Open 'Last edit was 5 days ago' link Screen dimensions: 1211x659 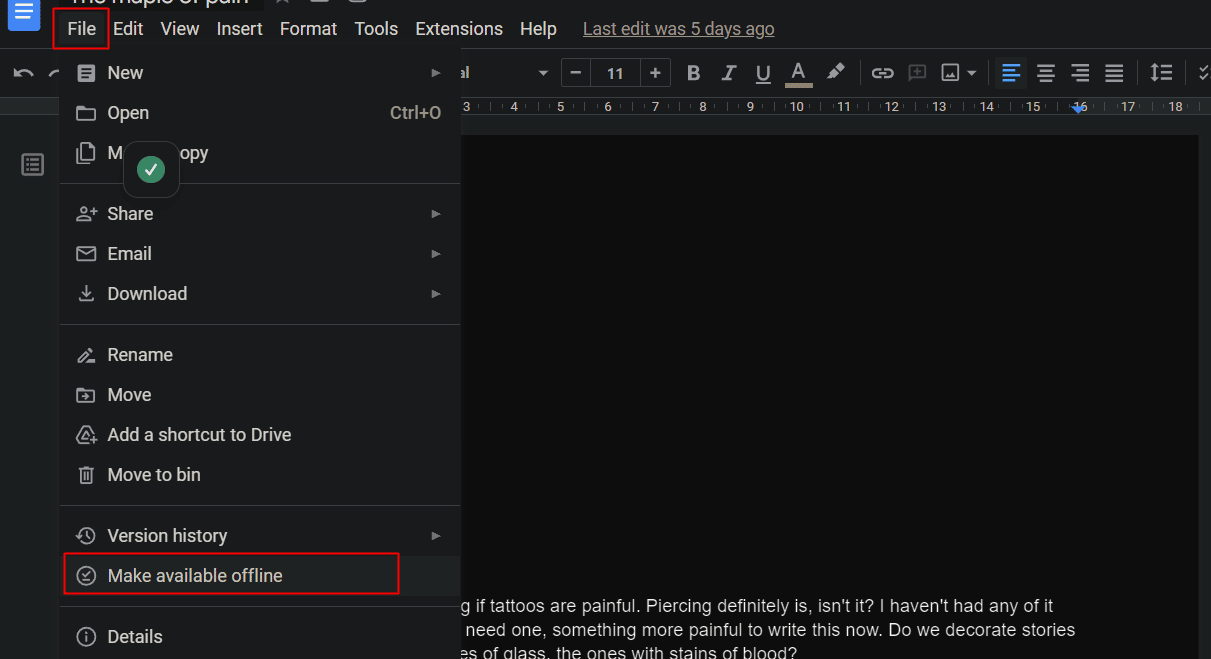679,29
